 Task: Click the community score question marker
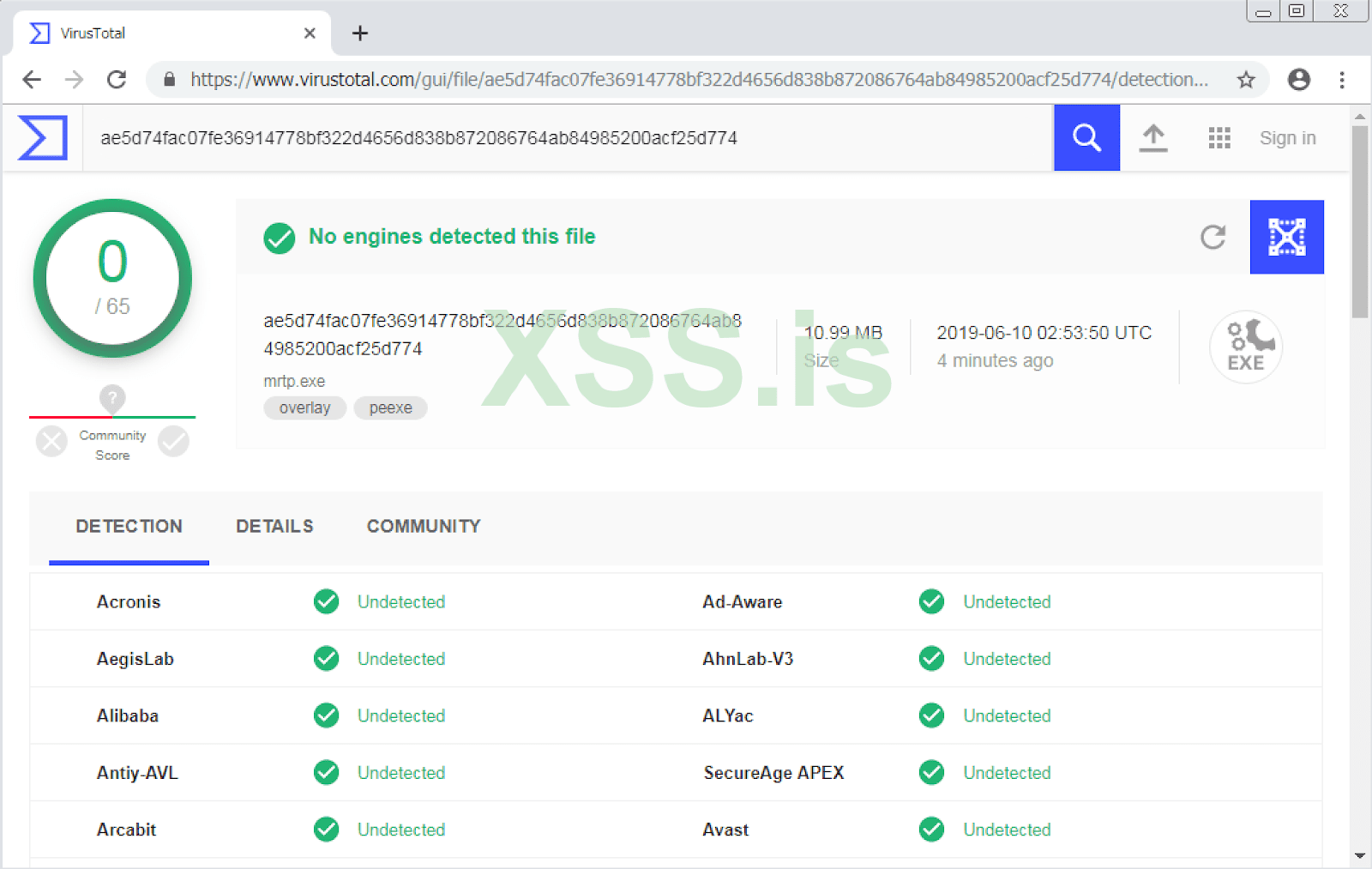(x=112, y=398)
